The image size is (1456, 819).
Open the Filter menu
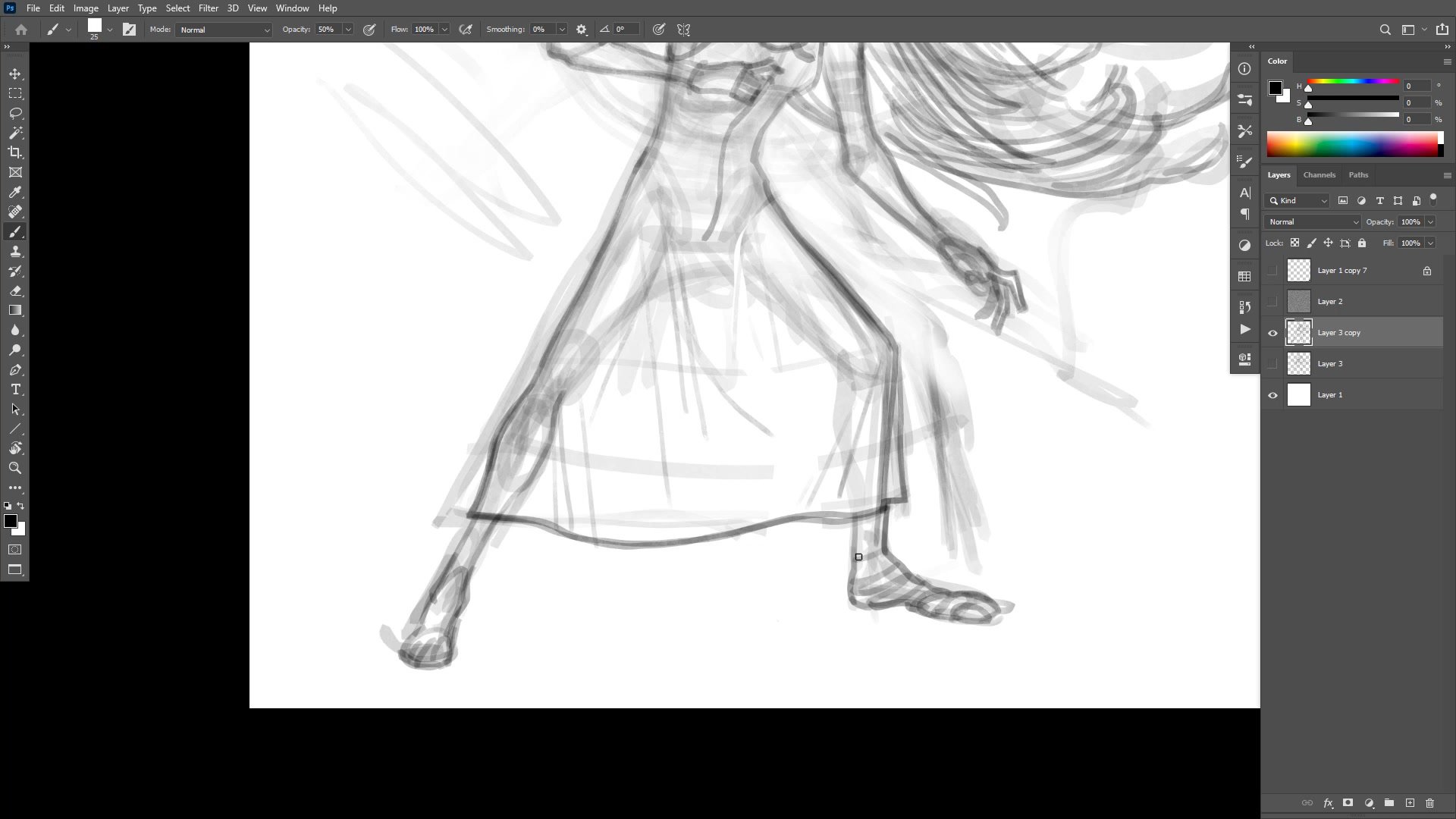208,8
